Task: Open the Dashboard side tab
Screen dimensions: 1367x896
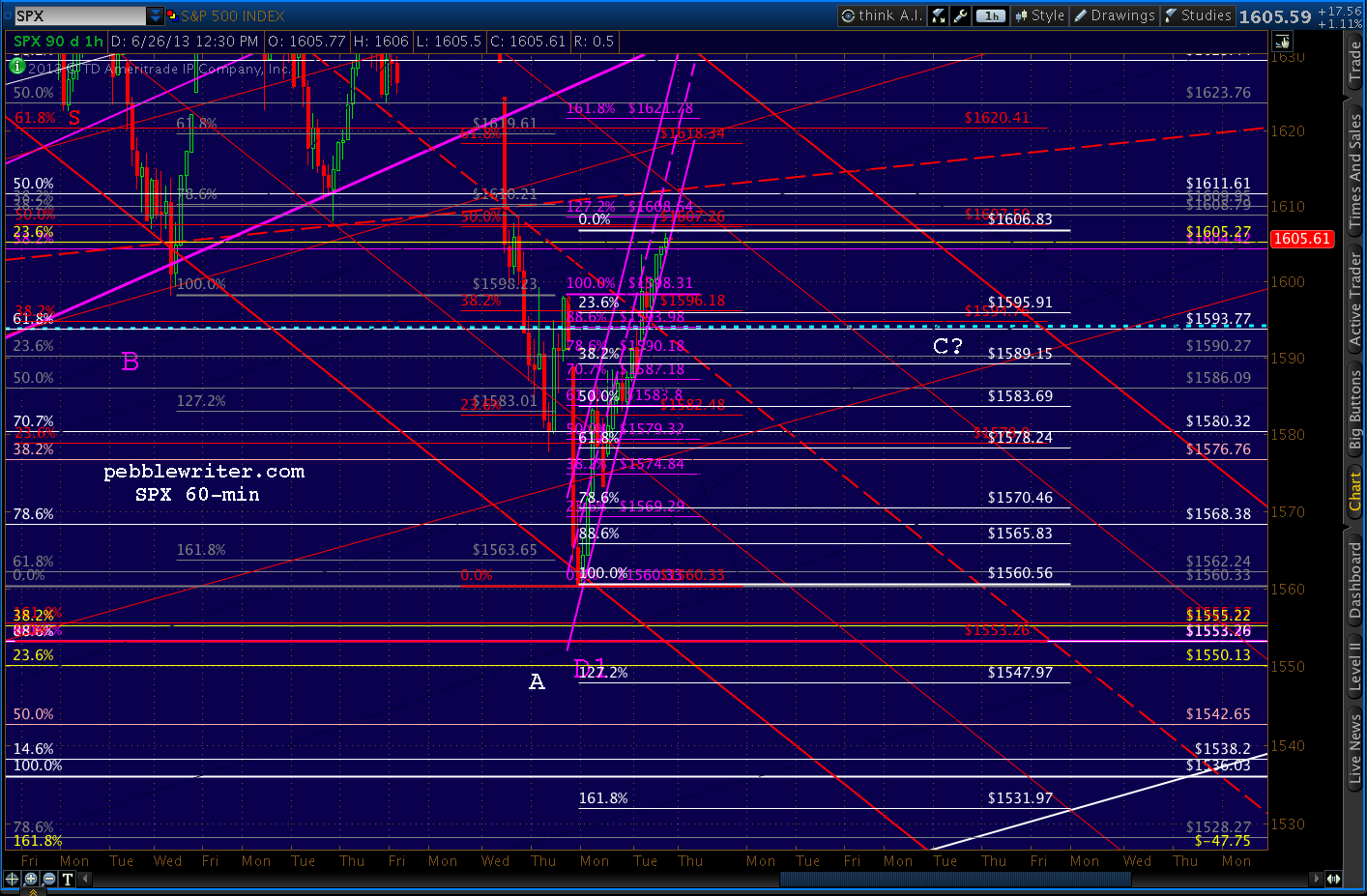Action: [x=1355, y=580]
